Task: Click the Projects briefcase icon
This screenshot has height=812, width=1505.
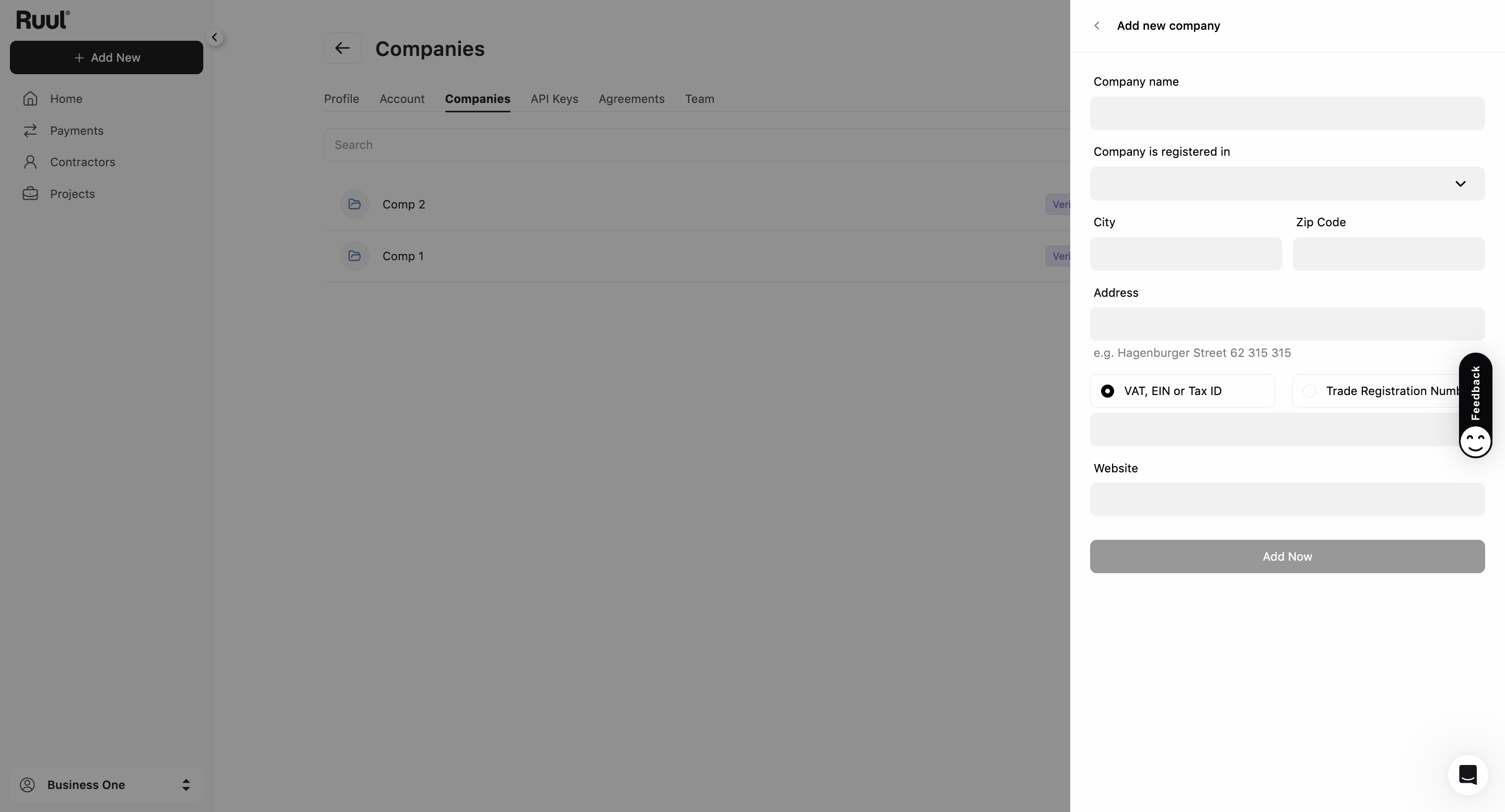Action: click(x=30, y=193)
